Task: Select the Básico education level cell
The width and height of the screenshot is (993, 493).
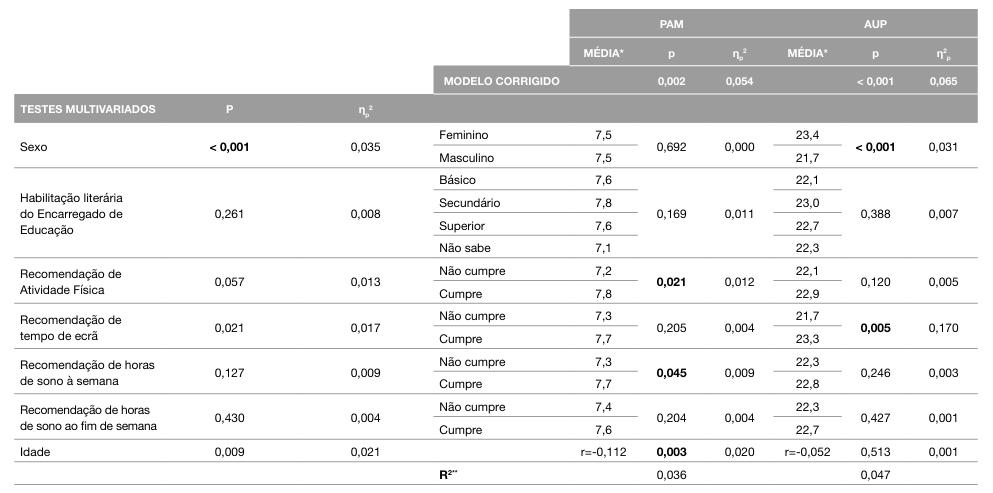Action: (457, 180)
